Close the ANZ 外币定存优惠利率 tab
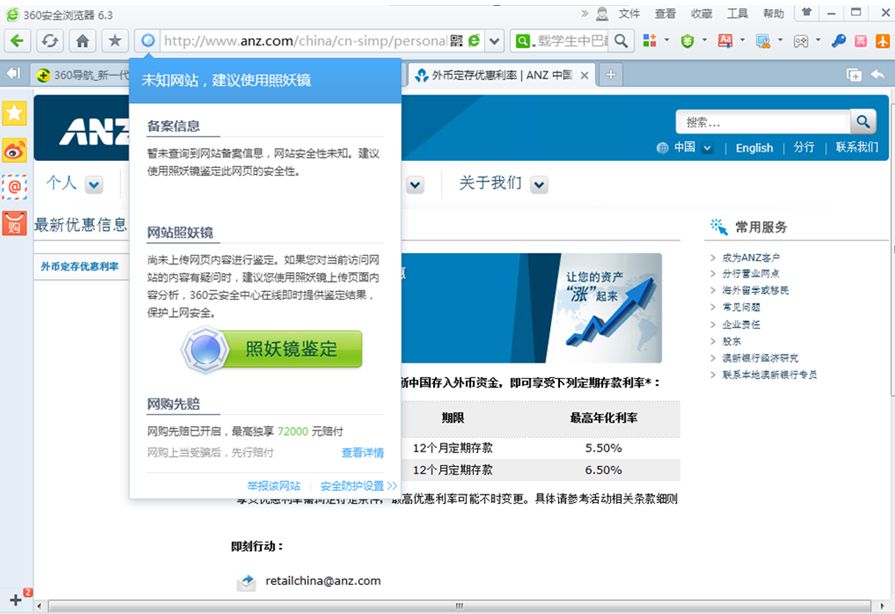The image size is (895, 614). pyautogui.click(x=584, y=75)
